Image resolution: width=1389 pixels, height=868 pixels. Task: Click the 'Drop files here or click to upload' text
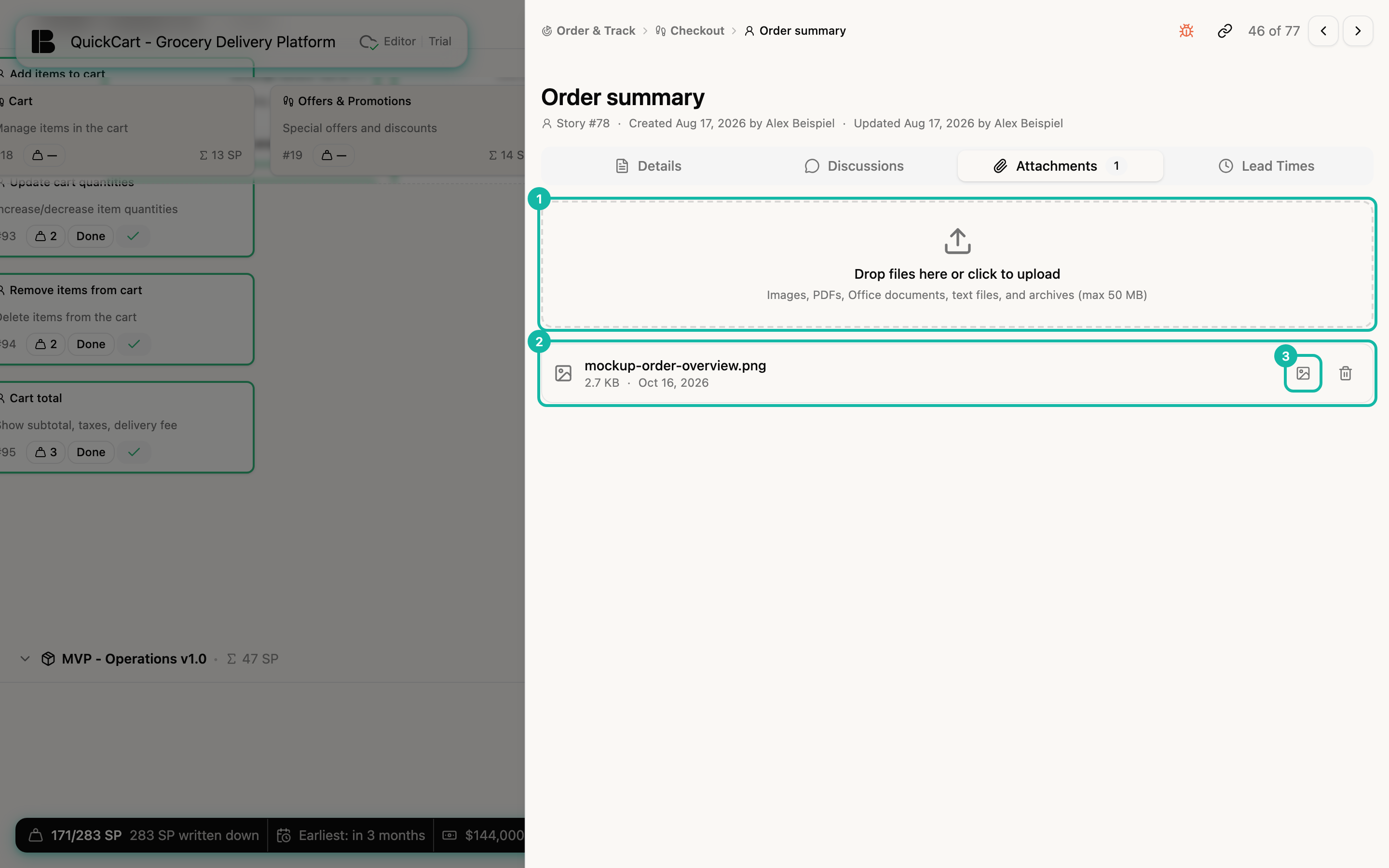click(957, 274)
